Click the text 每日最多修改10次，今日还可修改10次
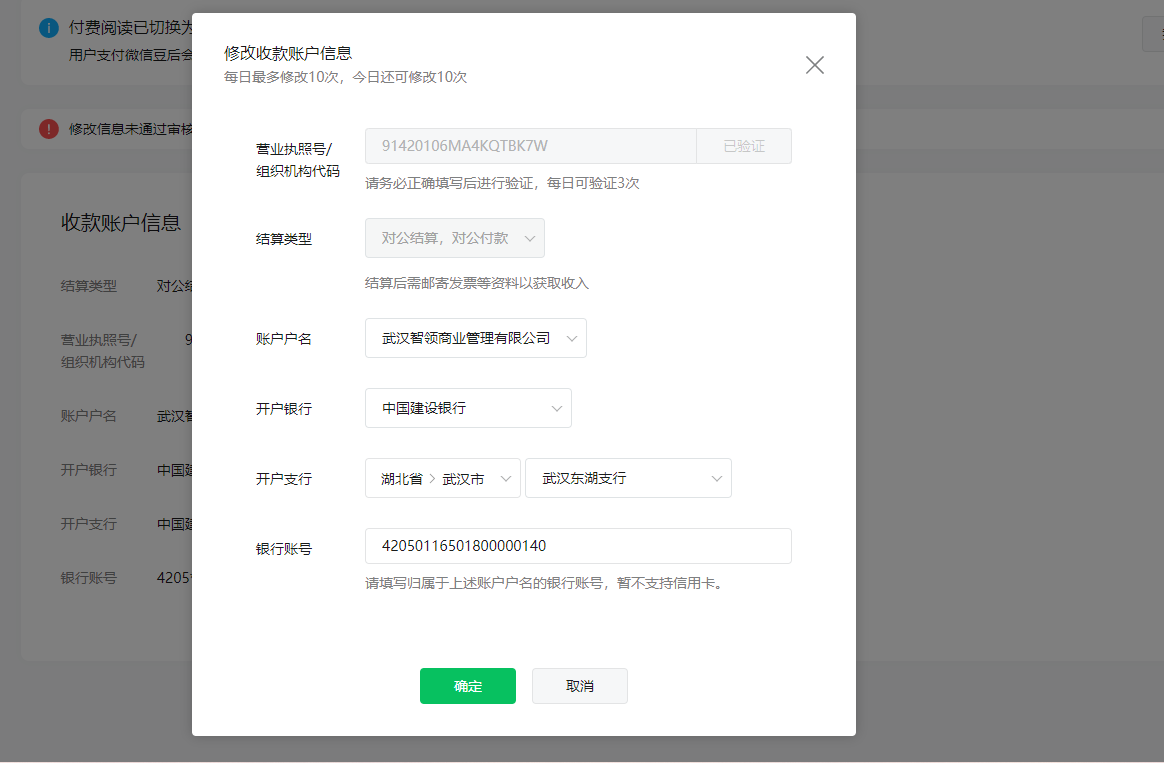Image resolution: width=1164 pixels, height=763 pixels. (346, 77)
